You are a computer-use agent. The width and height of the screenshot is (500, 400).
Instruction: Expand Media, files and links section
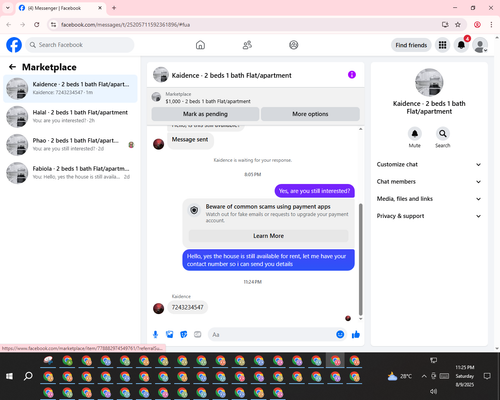click(429, 199)
